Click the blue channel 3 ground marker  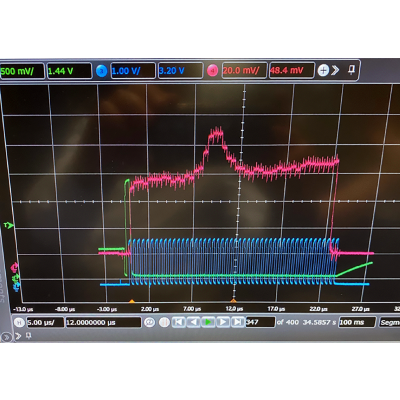point(17,286)
